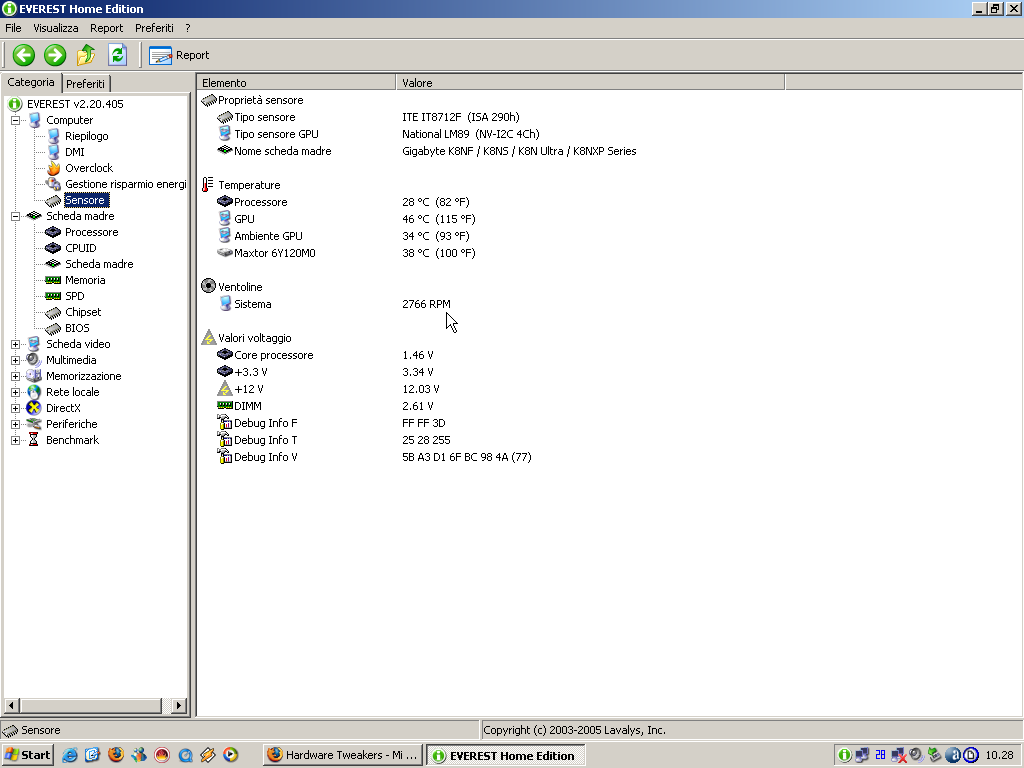The height and width of the screenshot is (768, 1024).
Task: Expand the Multimedia tree node
Action: coord(15,360)
